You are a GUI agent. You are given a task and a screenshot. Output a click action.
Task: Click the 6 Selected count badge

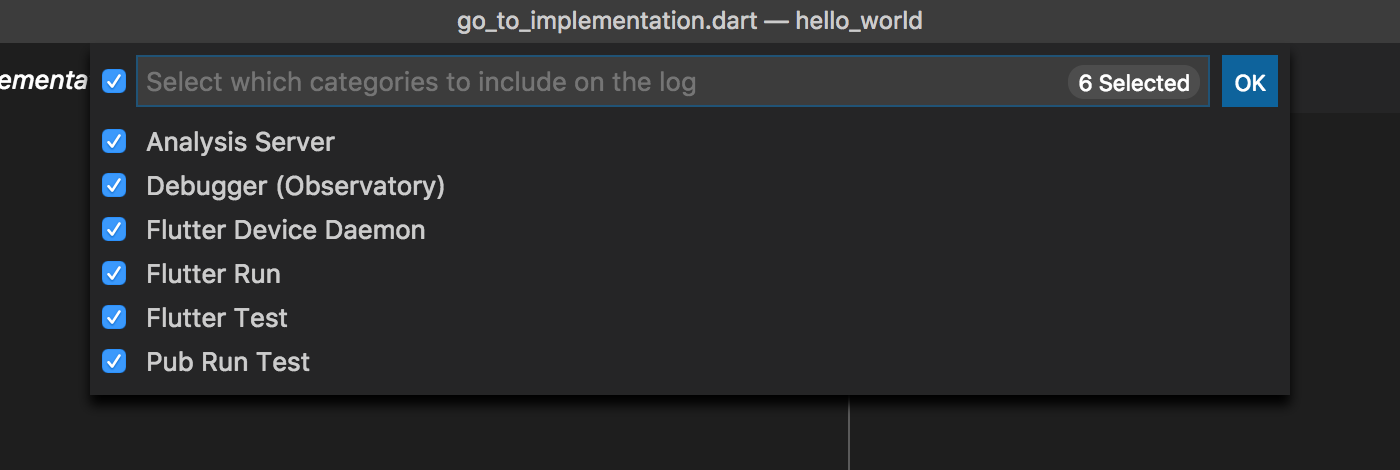click(1134, 82)
